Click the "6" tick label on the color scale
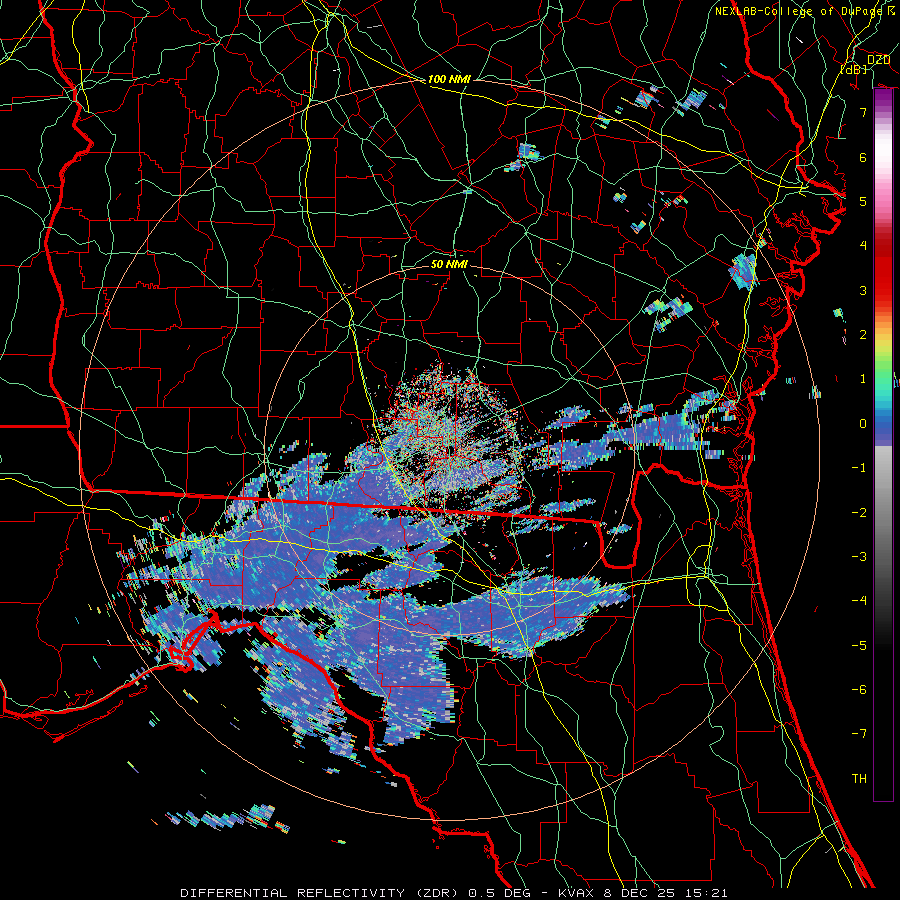 pyautogui.click(x=863, y=157)
